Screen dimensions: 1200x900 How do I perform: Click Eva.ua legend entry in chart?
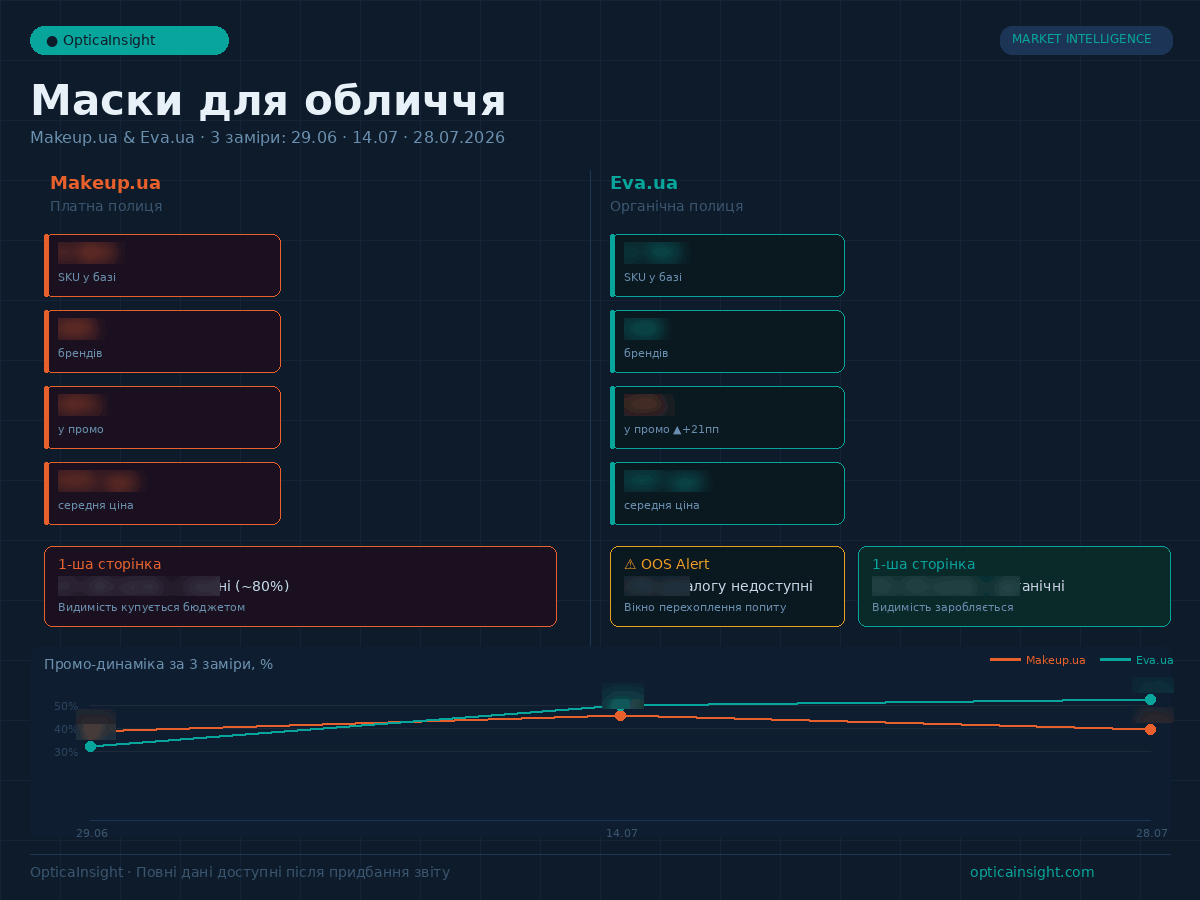pos(1136,660)
